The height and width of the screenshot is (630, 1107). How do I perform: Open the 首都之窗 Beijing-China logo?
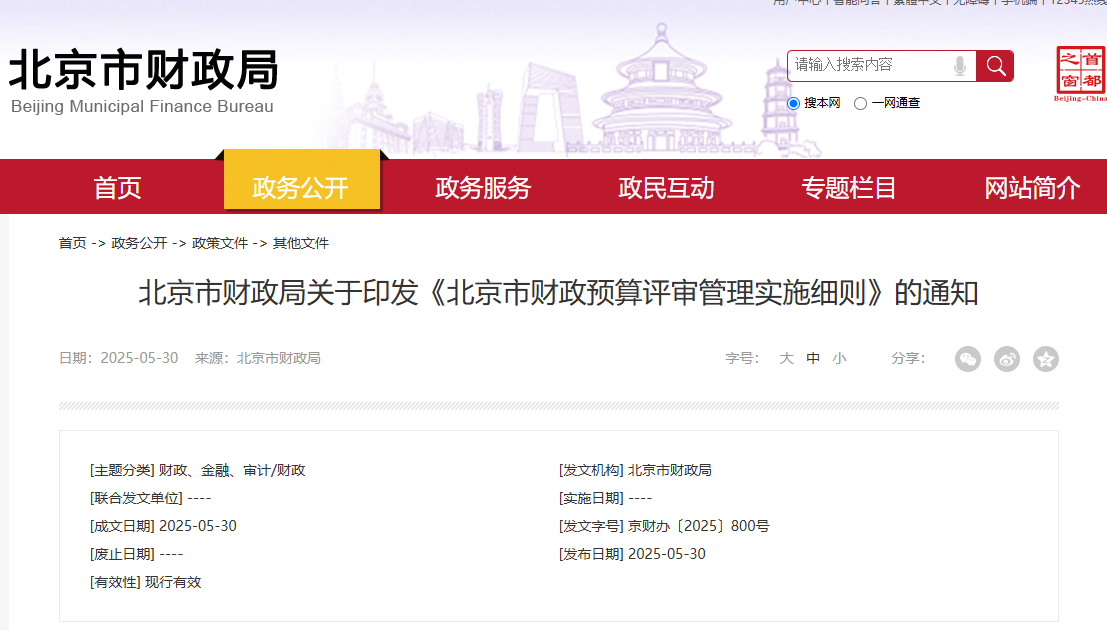[x=1080, y=74]
